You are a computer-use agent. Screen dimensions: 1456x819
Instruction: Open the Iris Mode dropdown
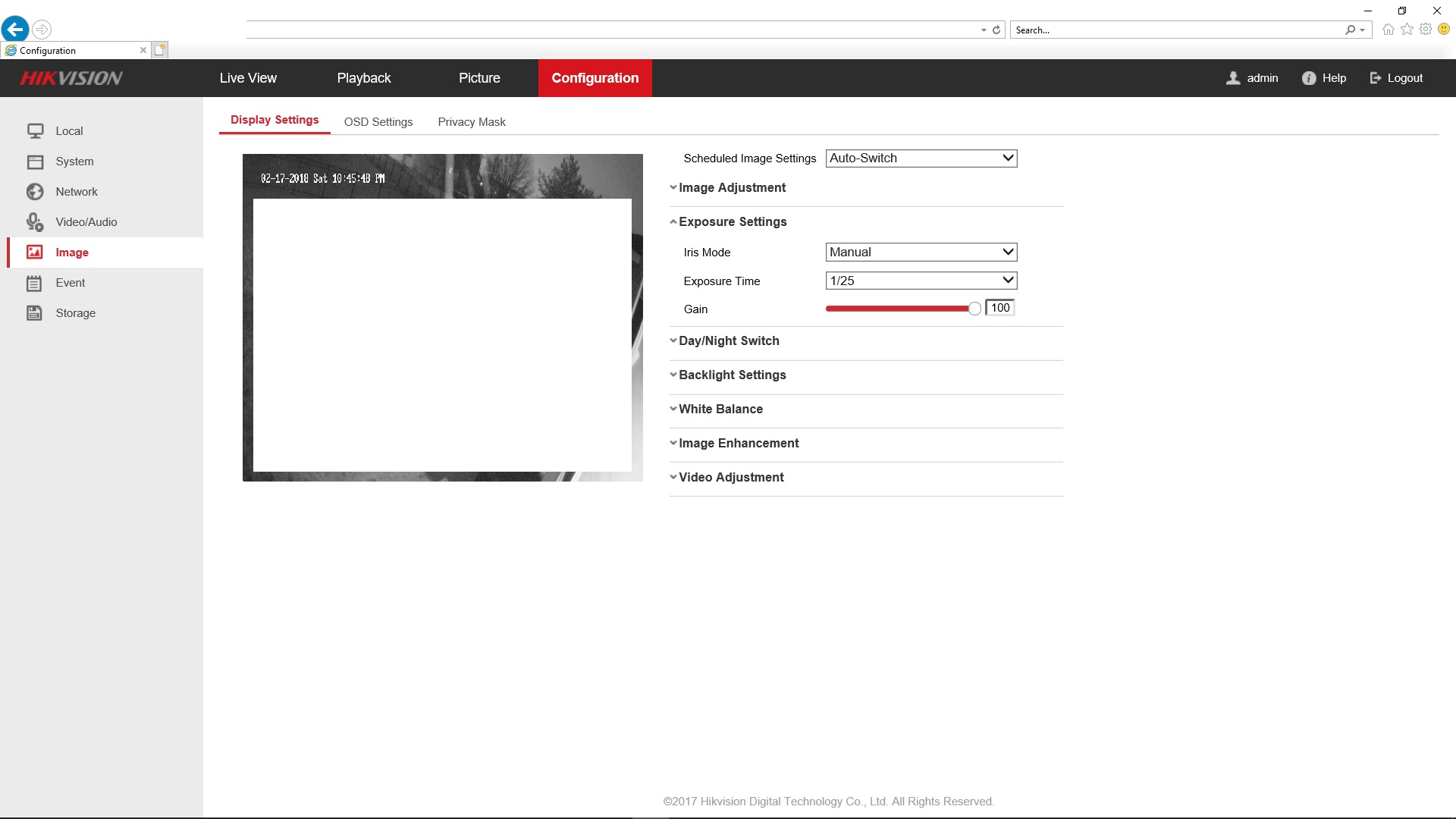point(921,252)
